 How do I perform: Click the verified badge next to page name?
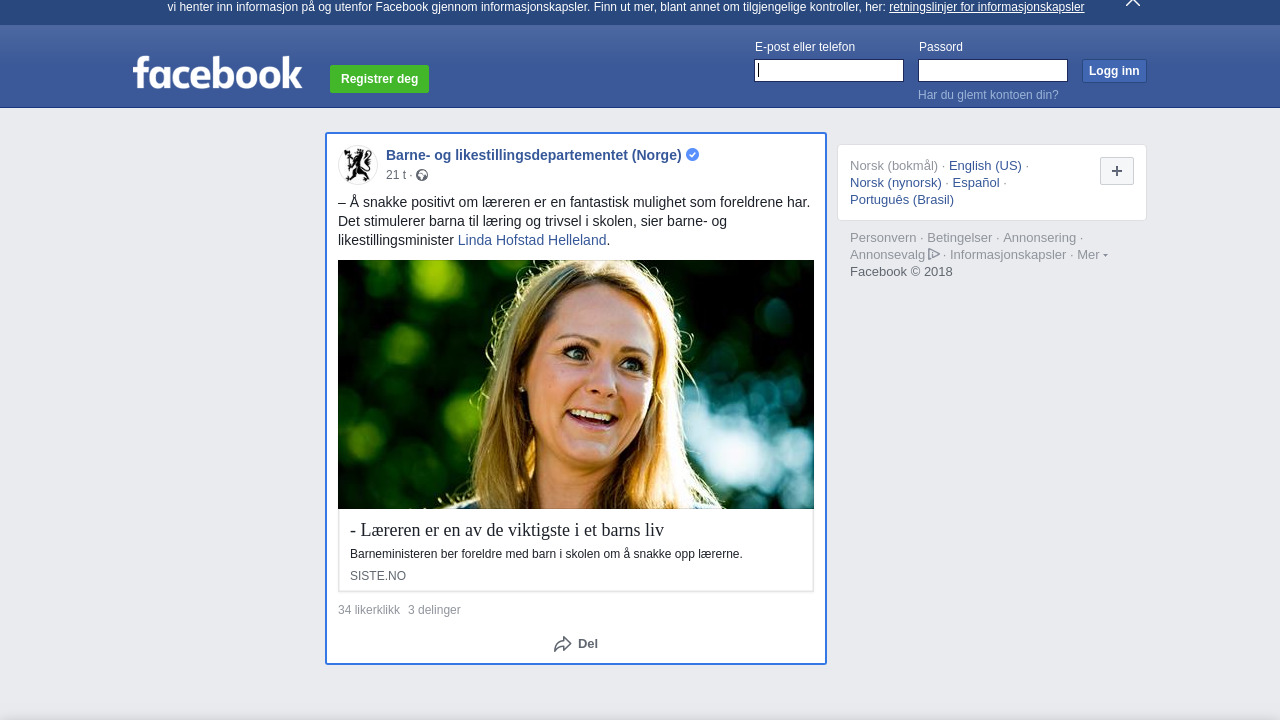click(x=692, y=155)
